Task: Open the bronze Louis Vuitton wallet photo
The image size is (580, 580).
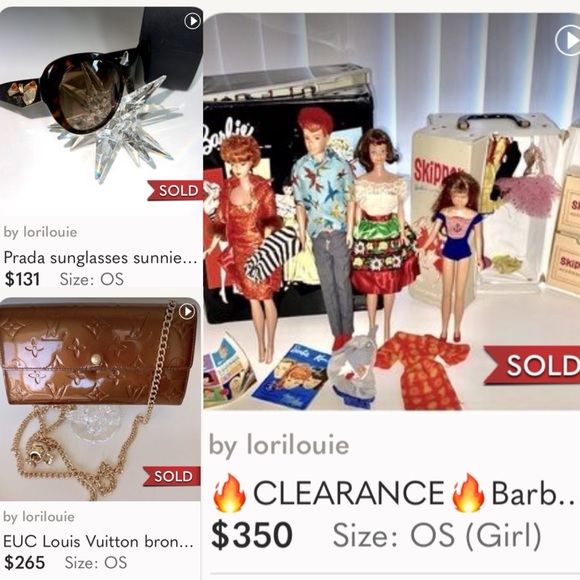Action: tap(100, 399)
